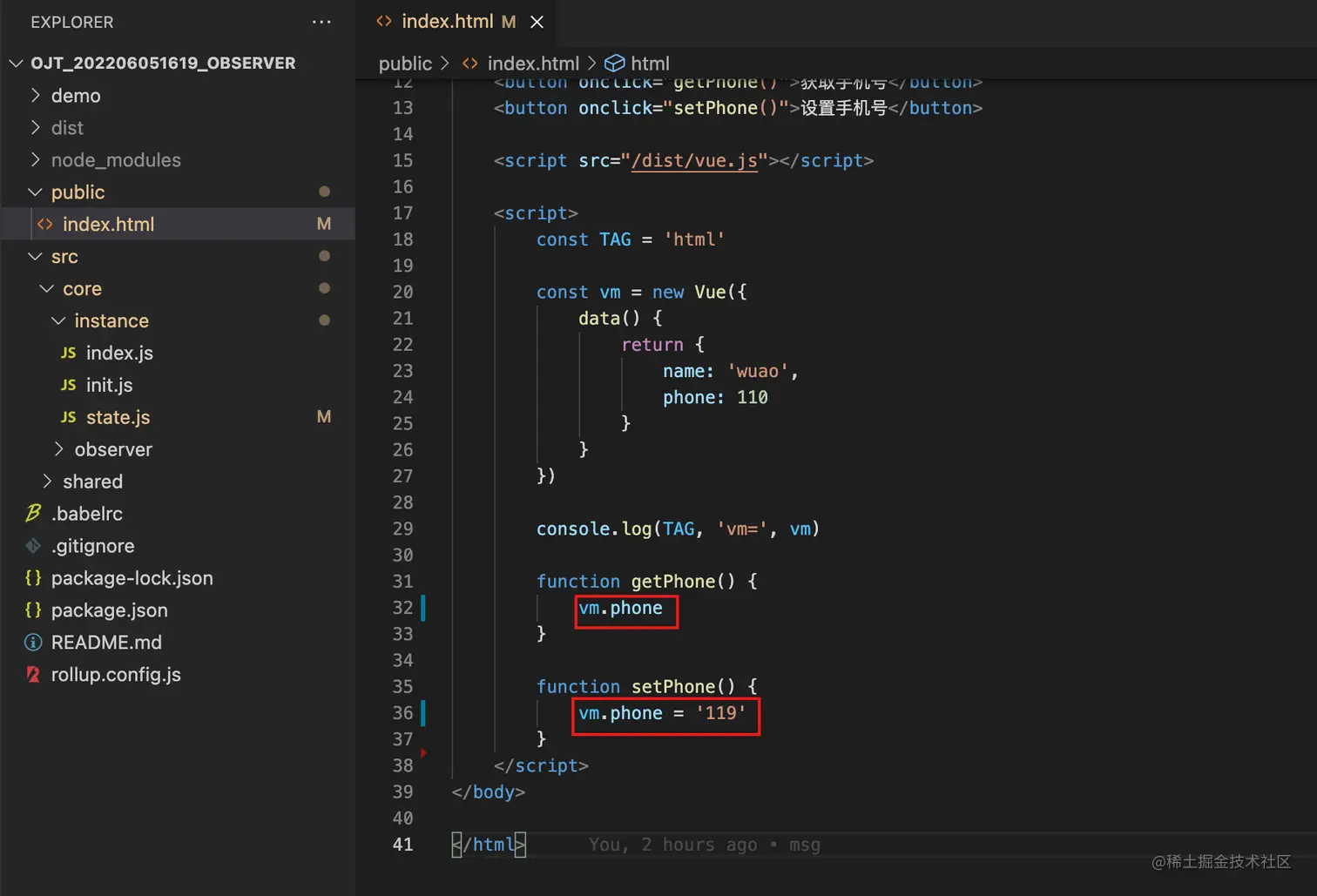The image size is (1317, 896).
Task: Click the info icon beside README.md
Action: coord(33,643)
